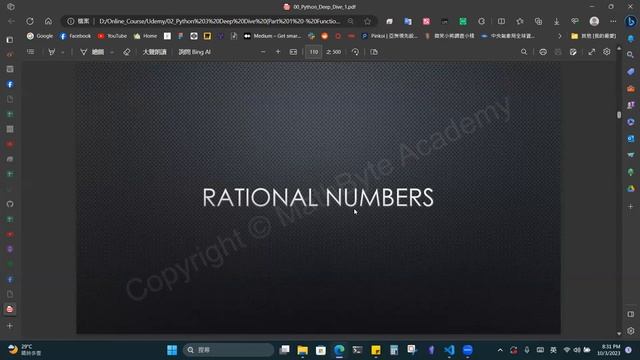Print the PDF document

tap(543, 52)
